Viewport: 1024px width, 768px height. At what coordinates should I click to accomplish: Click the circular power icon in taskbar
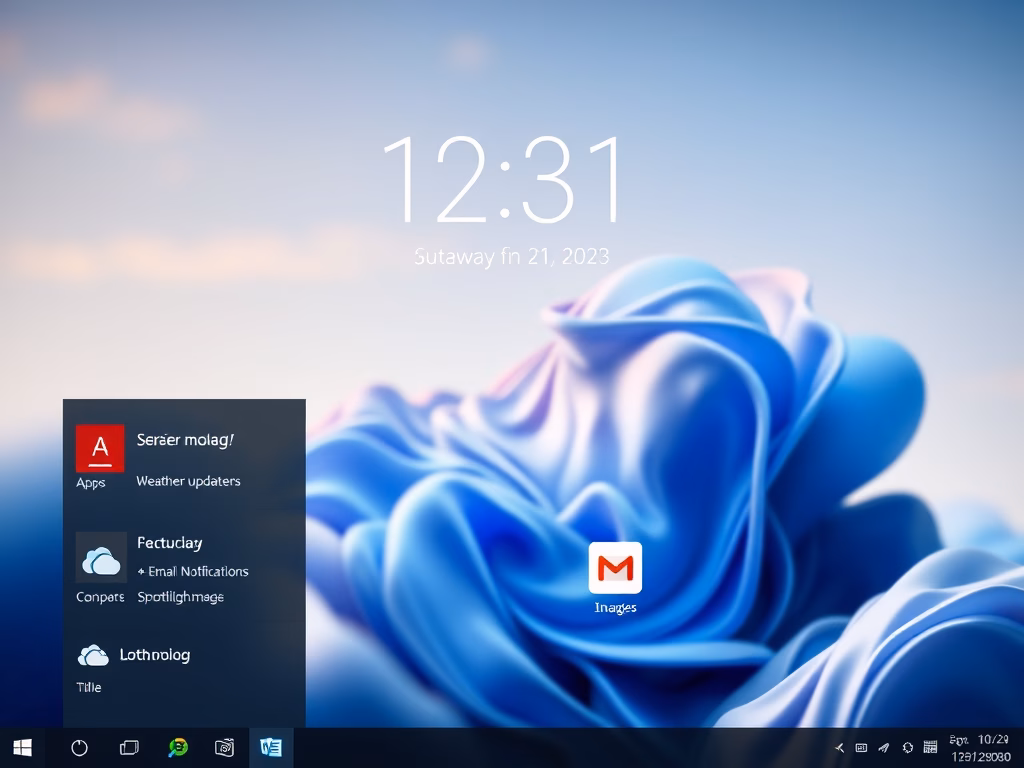coord(80,748)
